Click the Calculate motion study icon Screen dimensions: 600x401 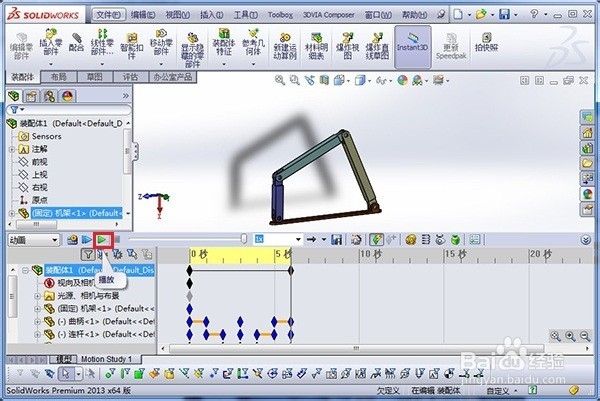pyautogui.click(x=72, y=240)
